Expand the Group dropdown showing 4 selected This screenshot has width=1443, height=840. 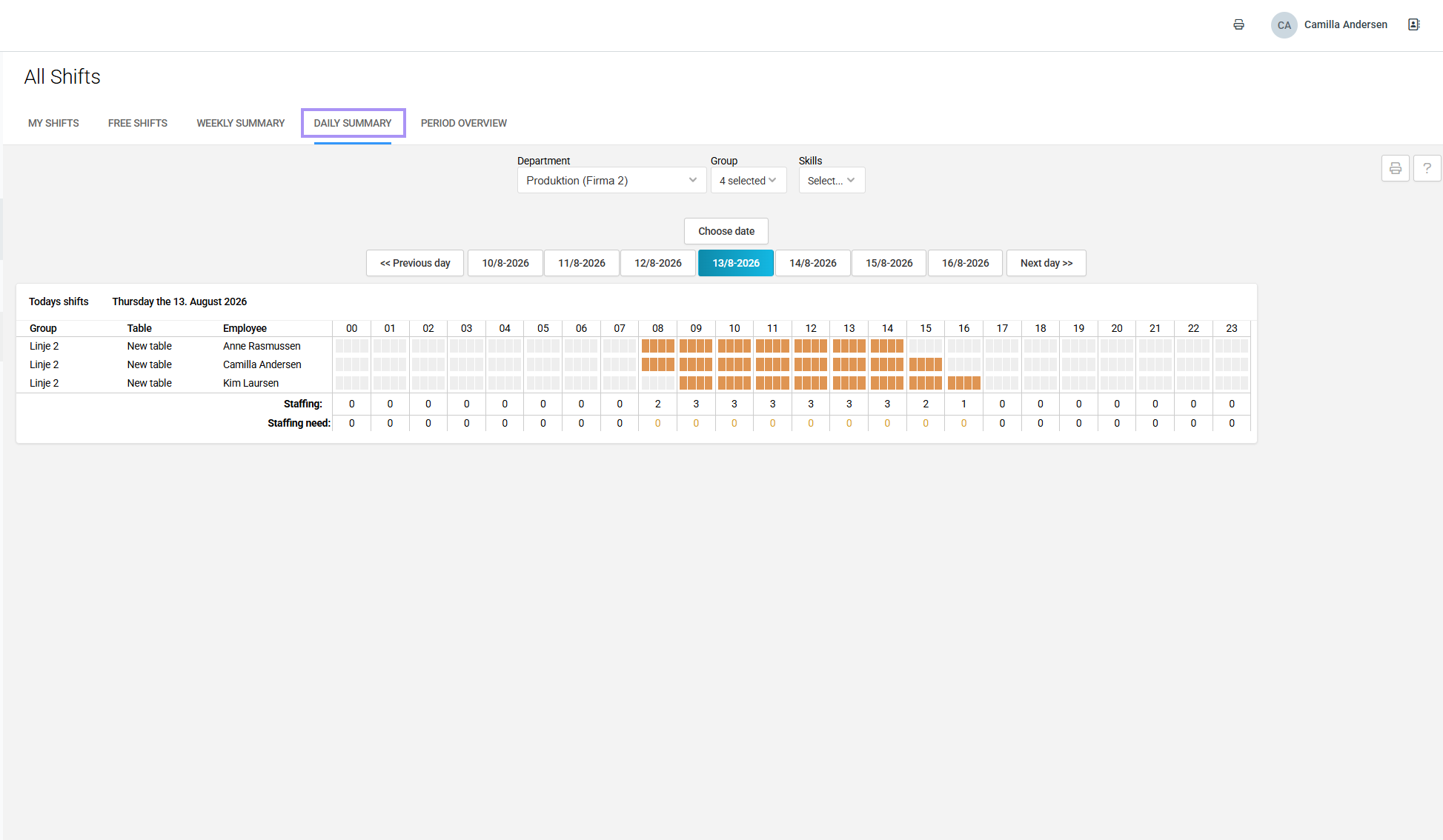[x=749, y=180]
